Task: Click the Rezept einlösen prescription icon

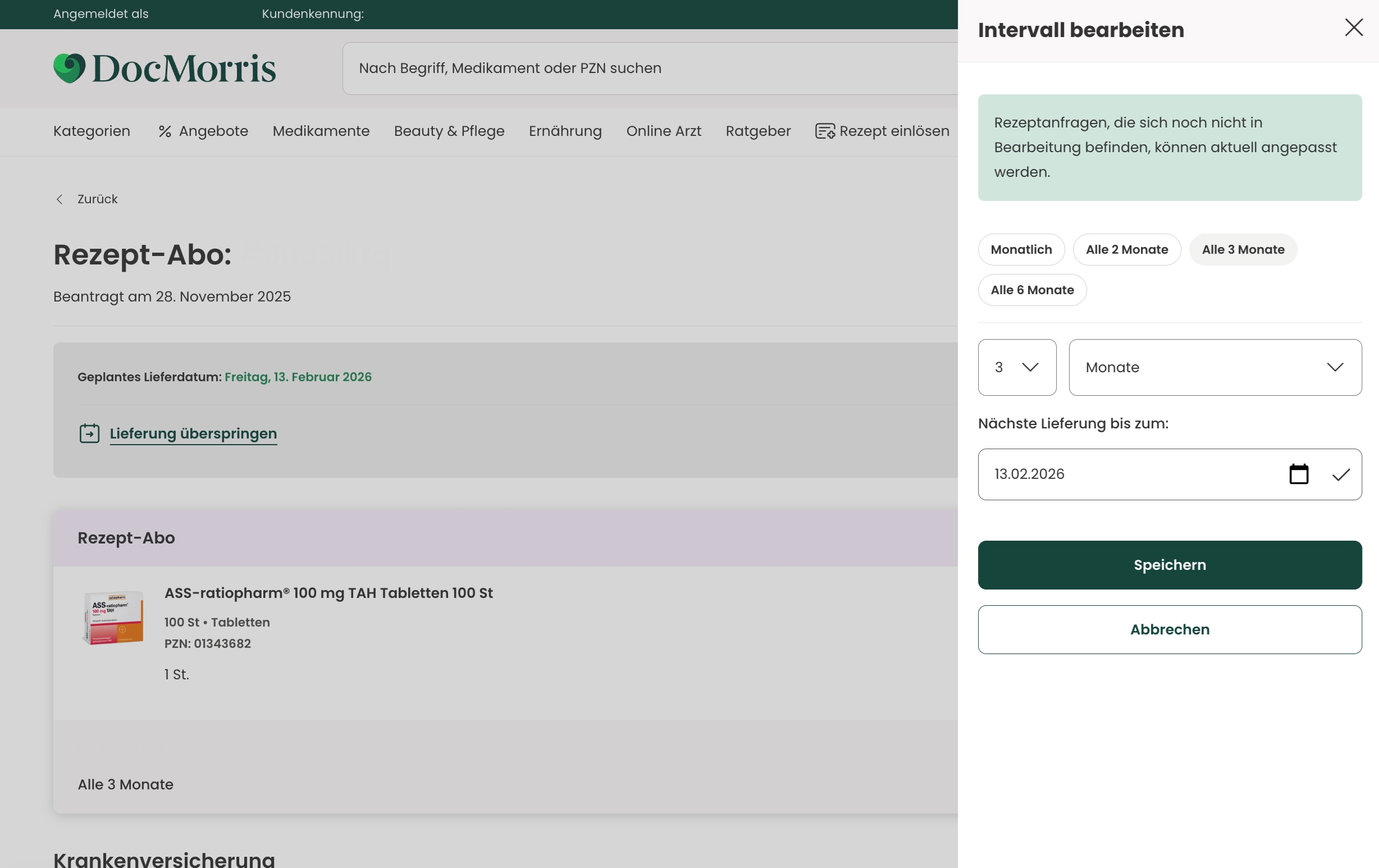Action: [x=825, y=131]
